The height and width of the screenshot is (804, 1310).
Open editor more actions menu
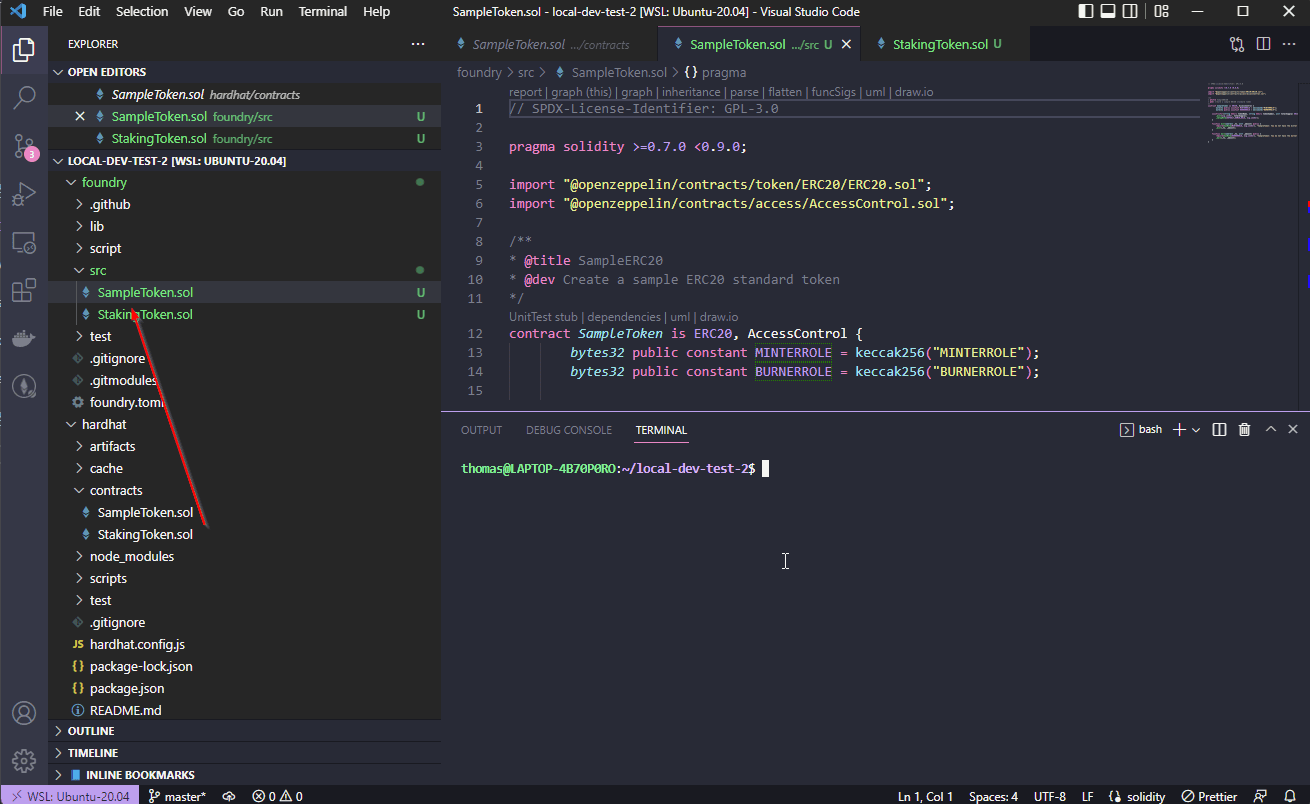pos(1289,44)
